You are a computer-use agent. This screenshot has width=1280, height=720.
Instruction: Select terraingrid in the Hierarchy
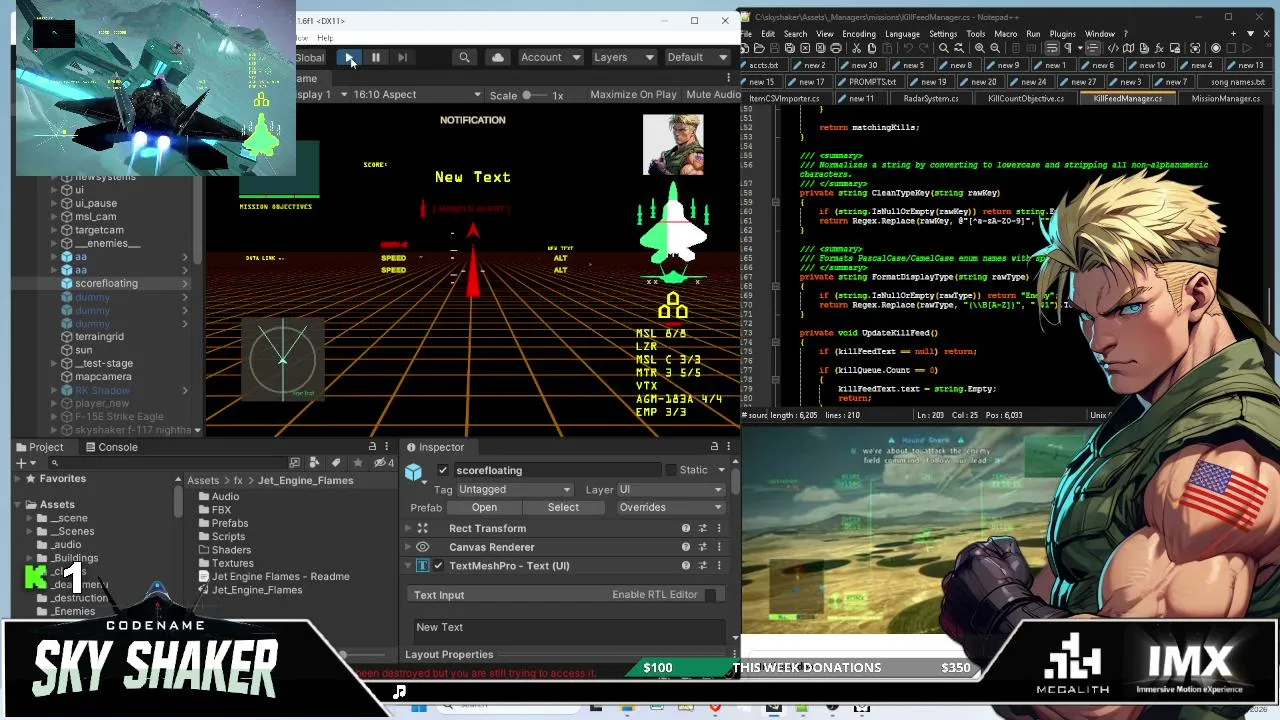[x=99, y=337]
